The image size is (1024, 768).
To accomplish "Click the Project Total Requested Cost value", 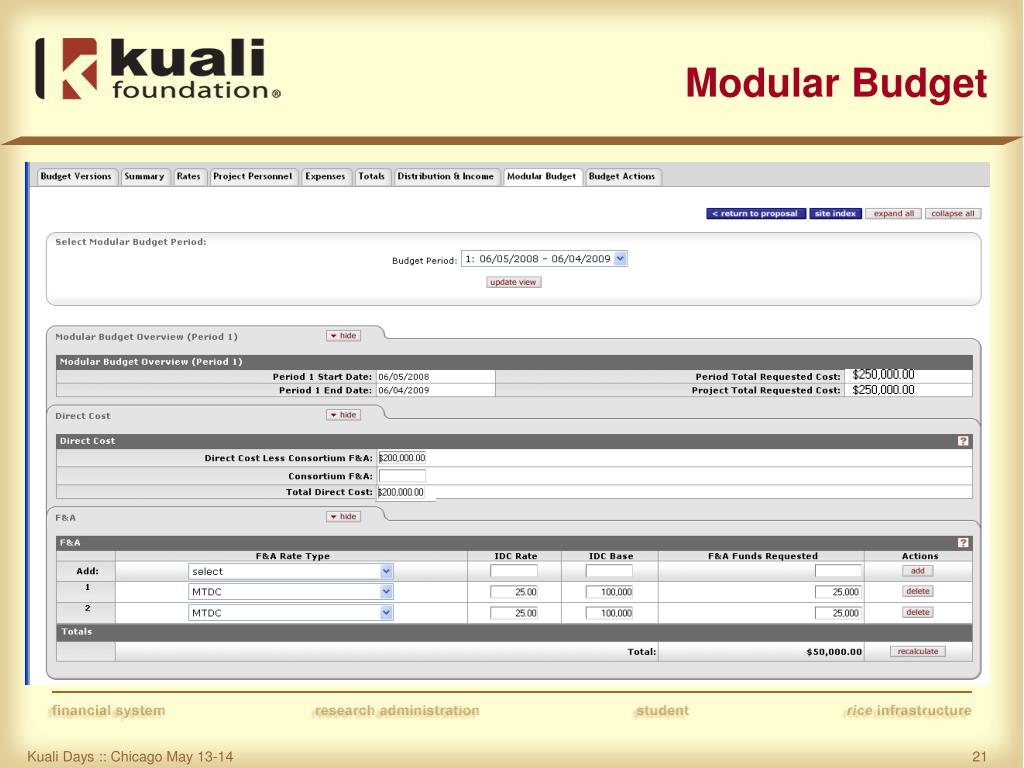I will (x=883, y=390).
